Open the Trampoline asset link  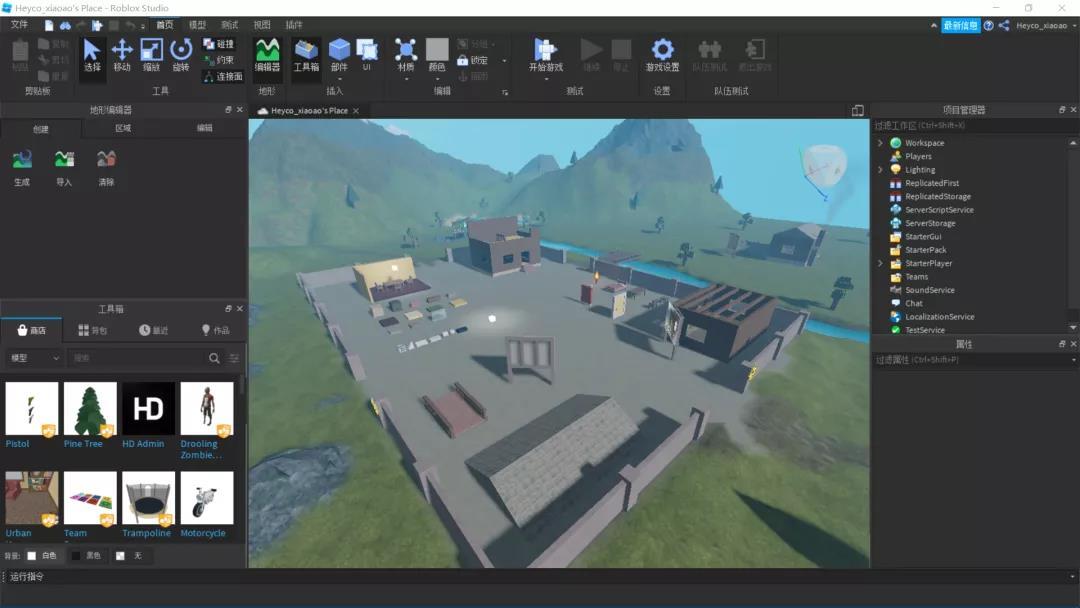147,533
